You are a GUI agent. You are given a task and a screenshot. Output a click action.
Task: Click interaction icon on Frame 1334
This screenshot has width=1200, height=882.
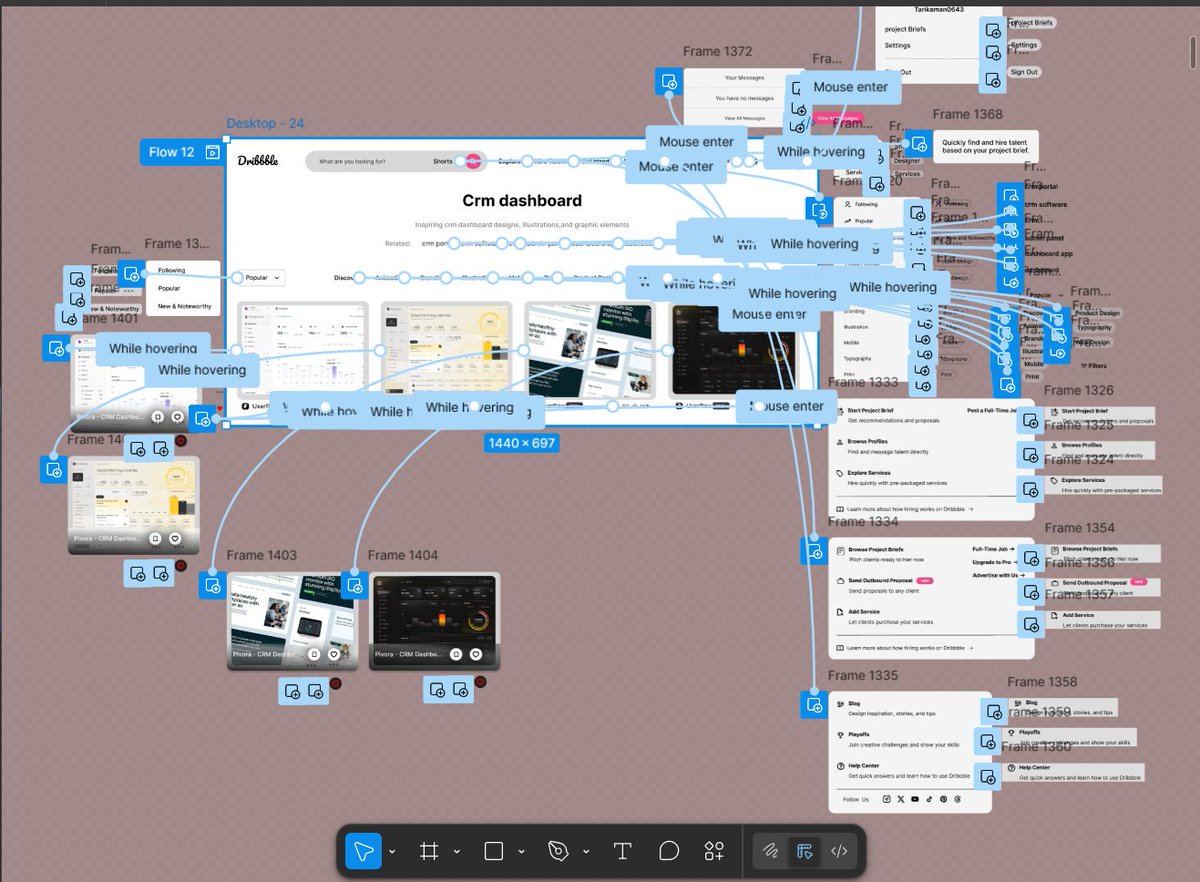pyautogui.click(x=813, y=549)
